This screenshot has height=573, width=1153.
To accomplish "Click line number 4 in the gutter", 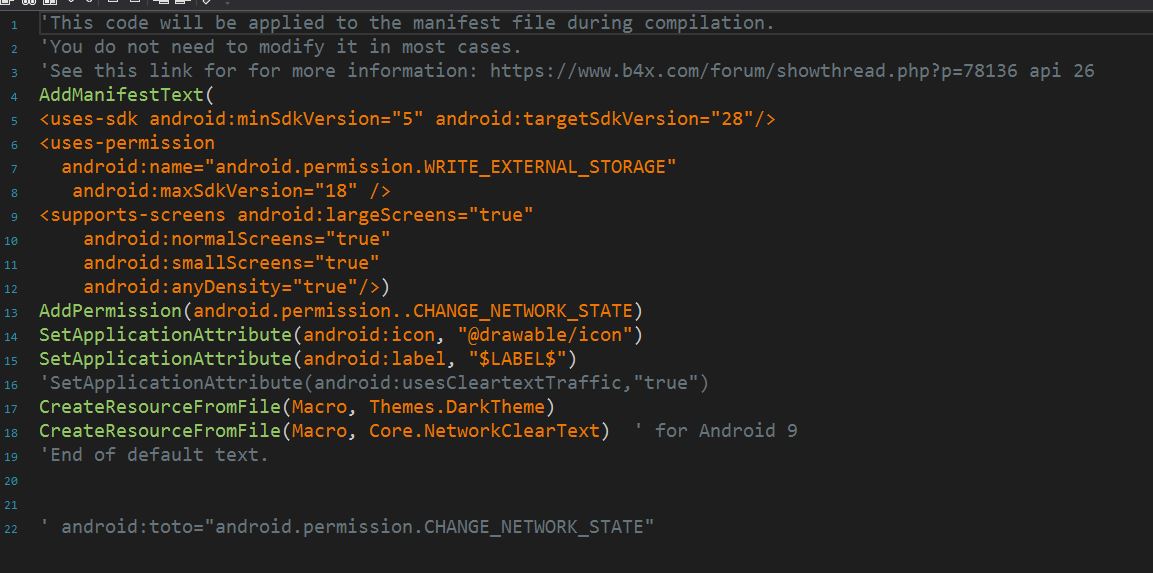I will pyautogui.click(x=14, y=96).
